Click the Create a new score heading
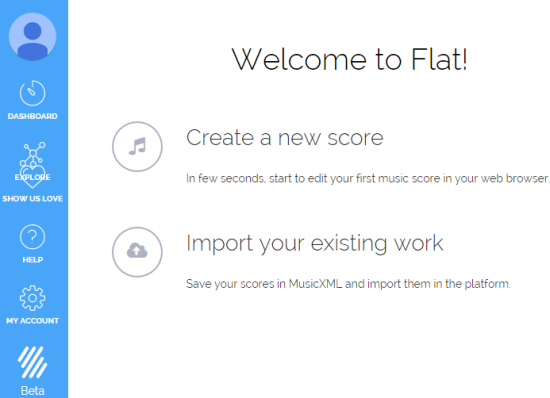The image size is (550, 398). (x=284, y=137)
